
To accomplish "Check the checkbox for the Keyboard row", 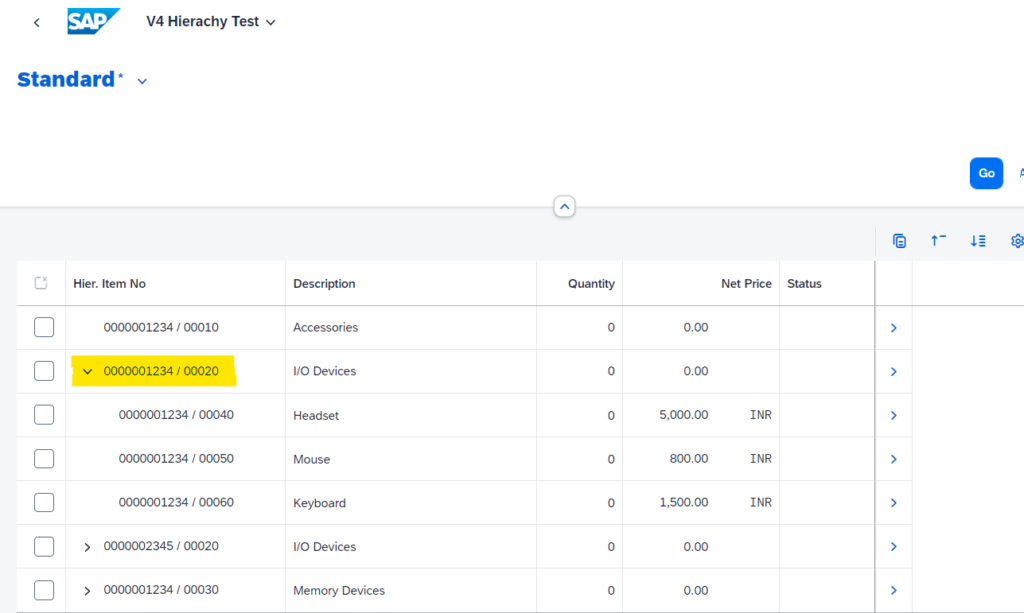I will coord(43,502).
